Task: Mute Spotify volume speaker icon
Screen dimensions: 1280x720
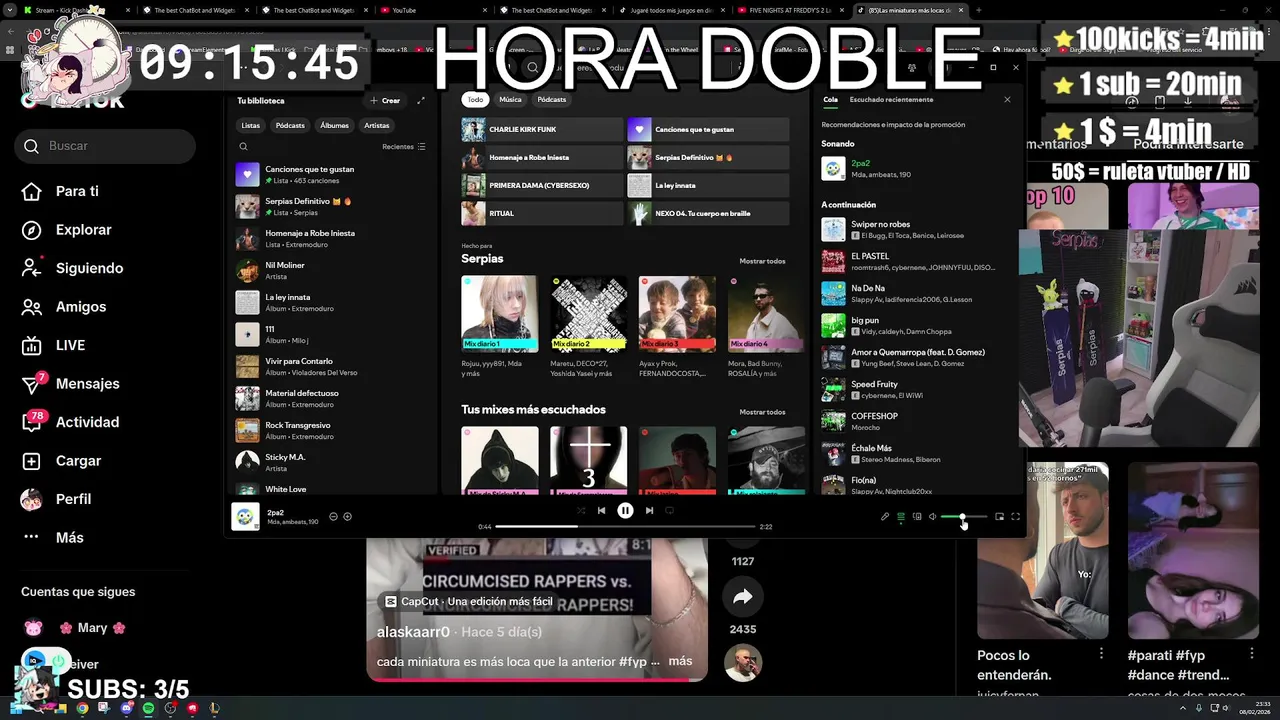Action: click(932, 516)
